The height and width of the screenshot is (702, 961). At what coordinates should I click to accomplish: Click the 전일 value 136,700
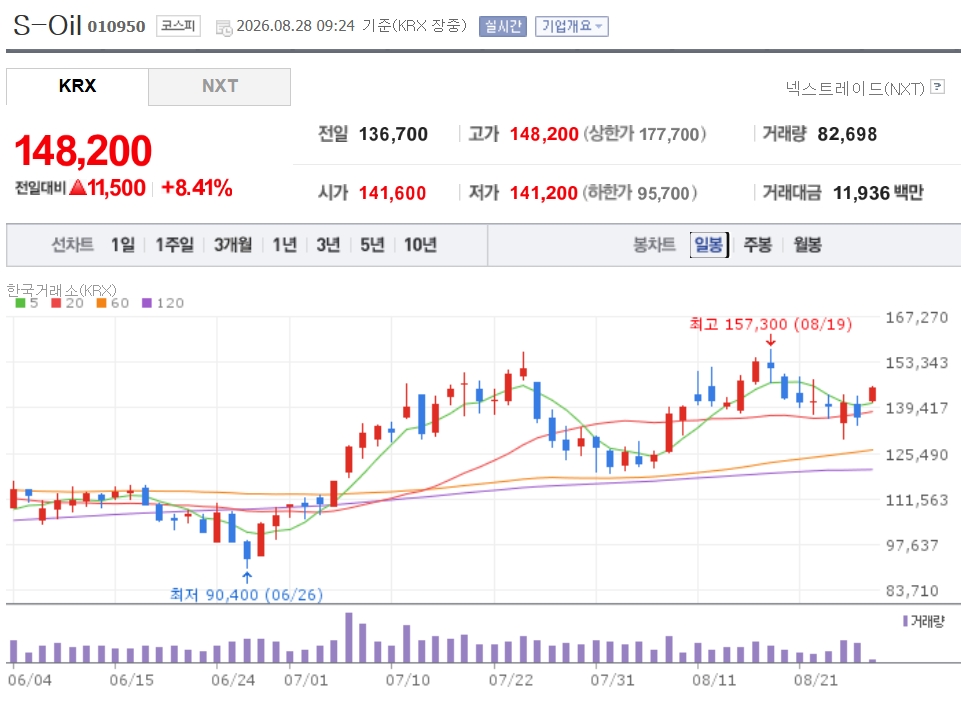(393, 134)
